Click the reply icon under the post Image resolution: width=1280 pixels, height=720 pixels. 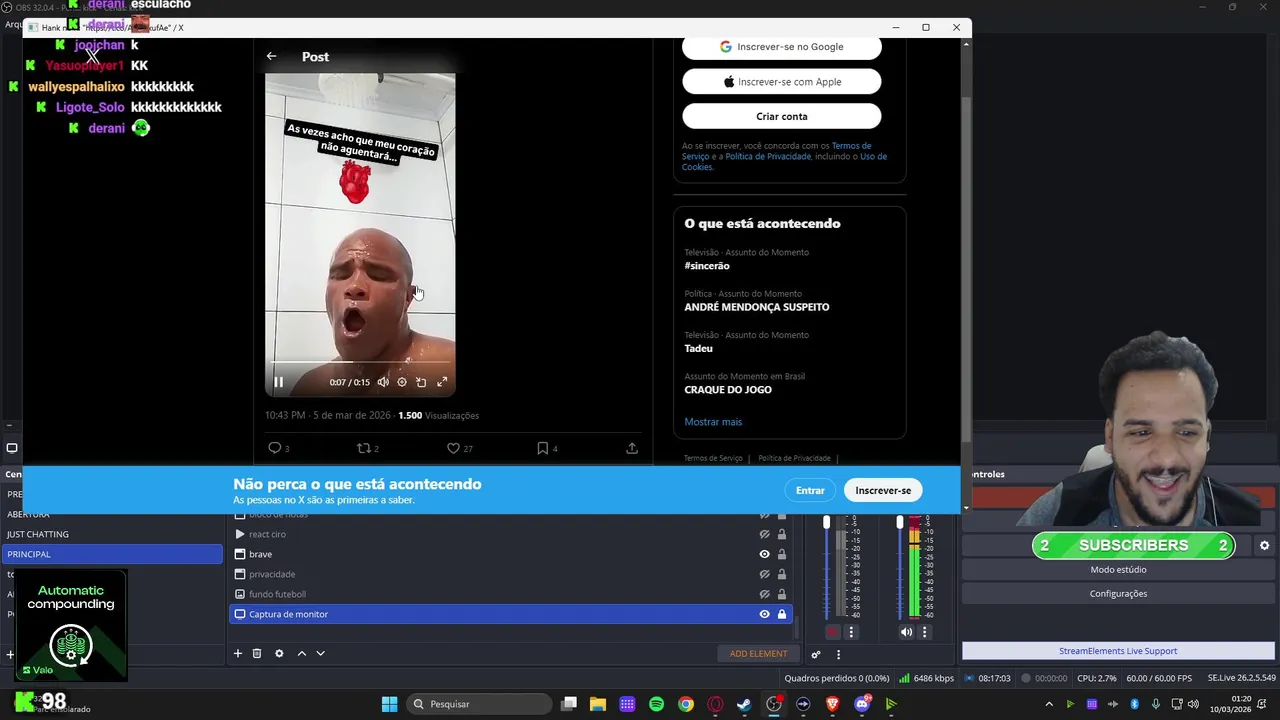[x=274, y=448]
